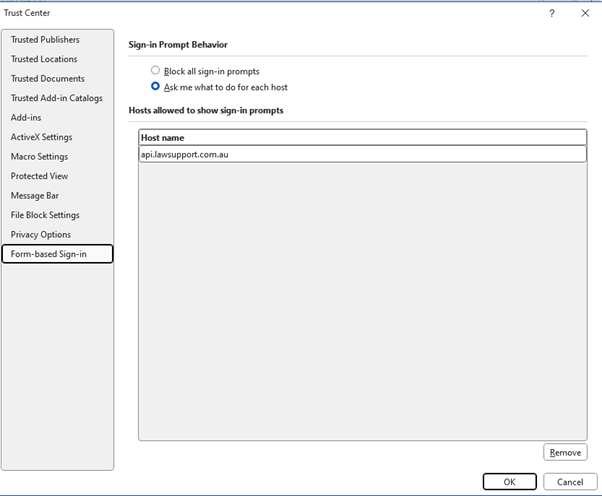Open Trusted Add-in Catalogs section
This screenshot has width=602, height=496.
click(x=56, y=98)
